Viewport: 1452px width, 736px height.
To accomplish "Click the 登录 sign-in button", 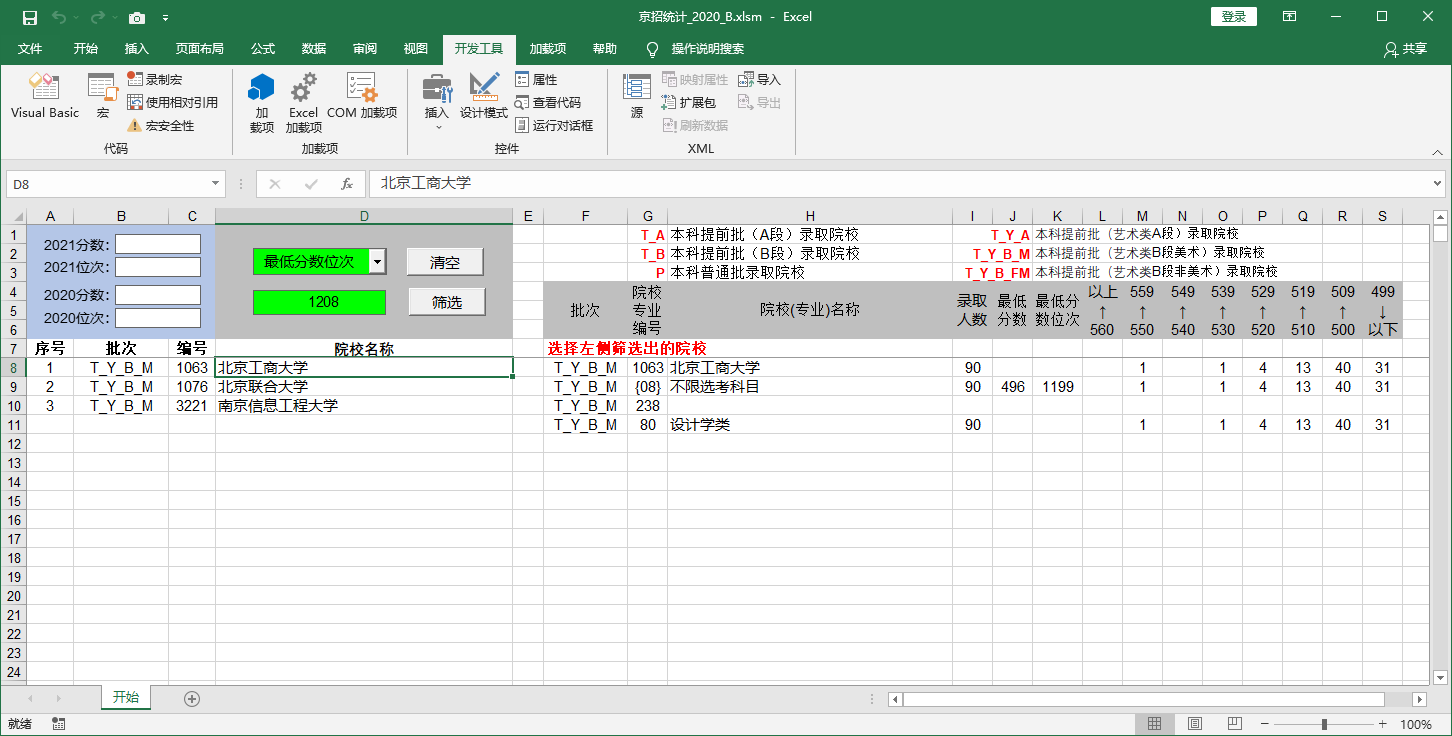I will click(1234, 16).
